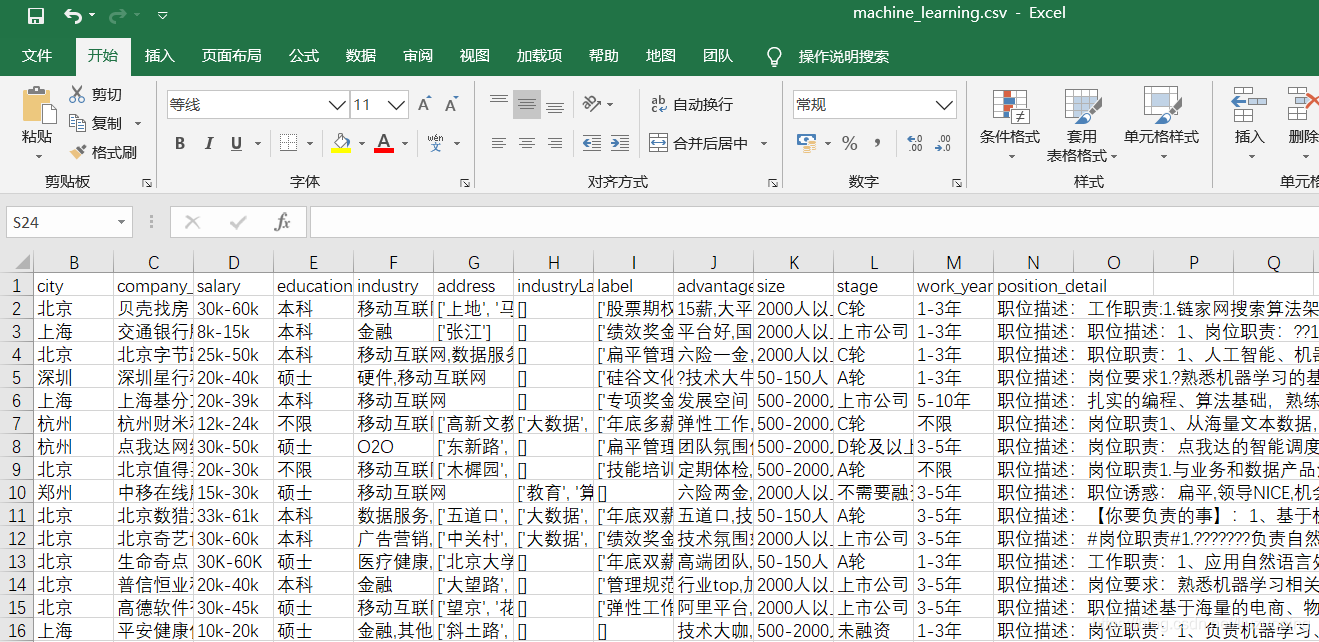
Task: Align text left
Action: (x=499, y=143)
